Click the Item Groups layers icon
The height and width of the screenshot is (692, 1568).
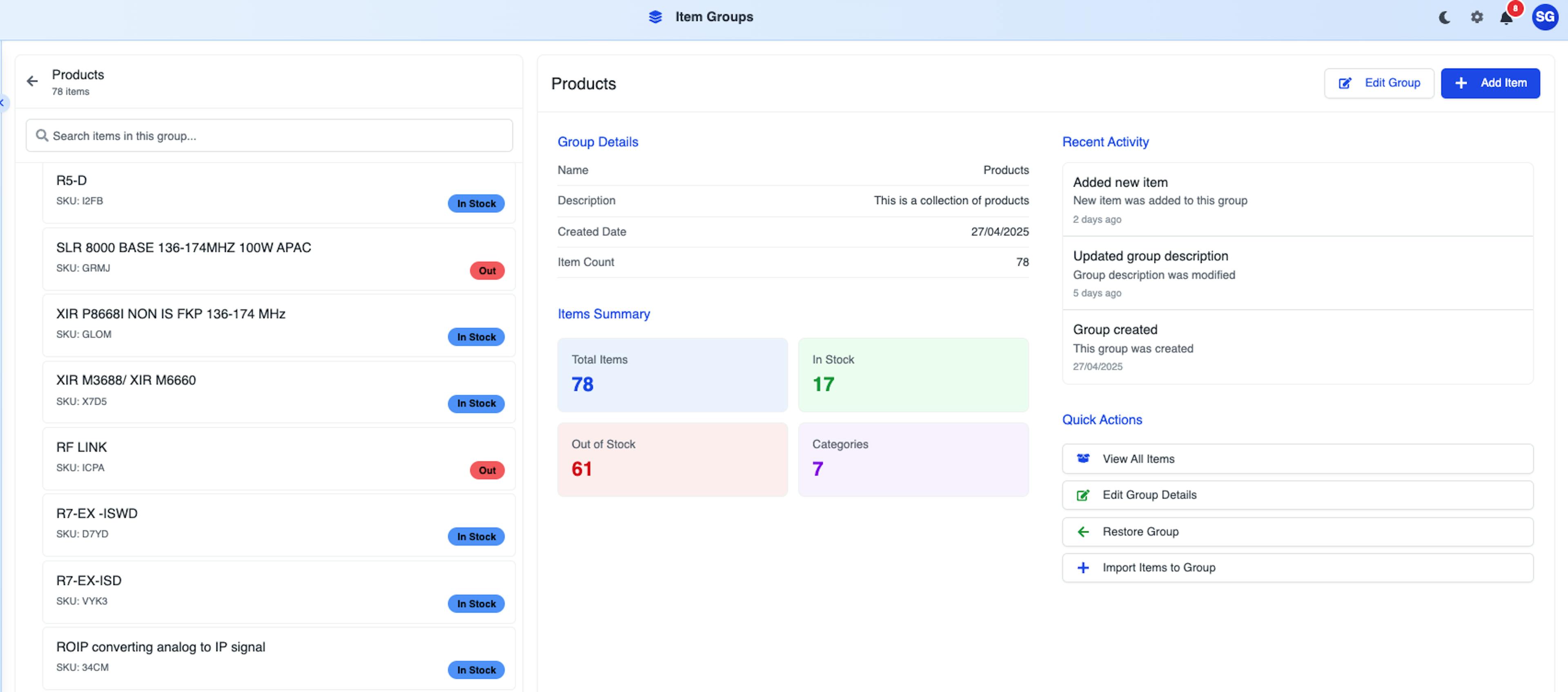[655, 17]
